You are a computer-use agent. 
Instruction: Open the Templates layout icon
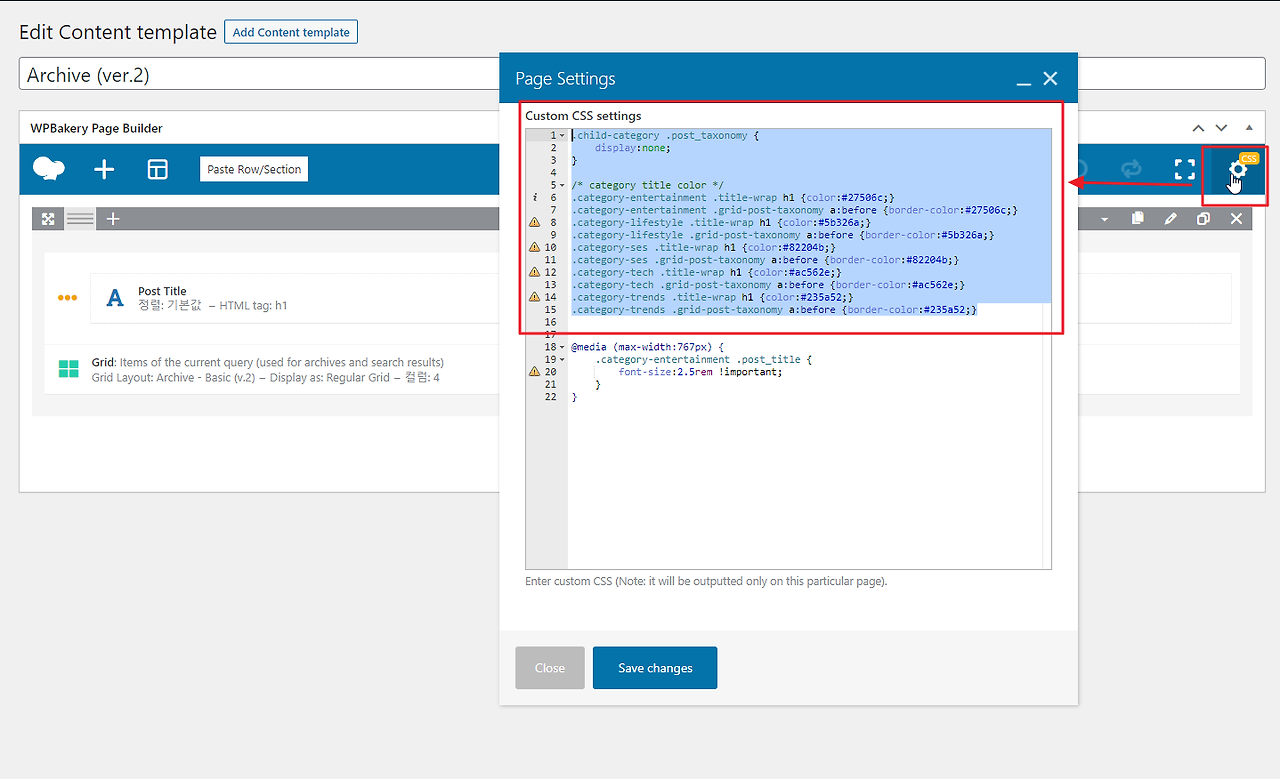(158, 169)
